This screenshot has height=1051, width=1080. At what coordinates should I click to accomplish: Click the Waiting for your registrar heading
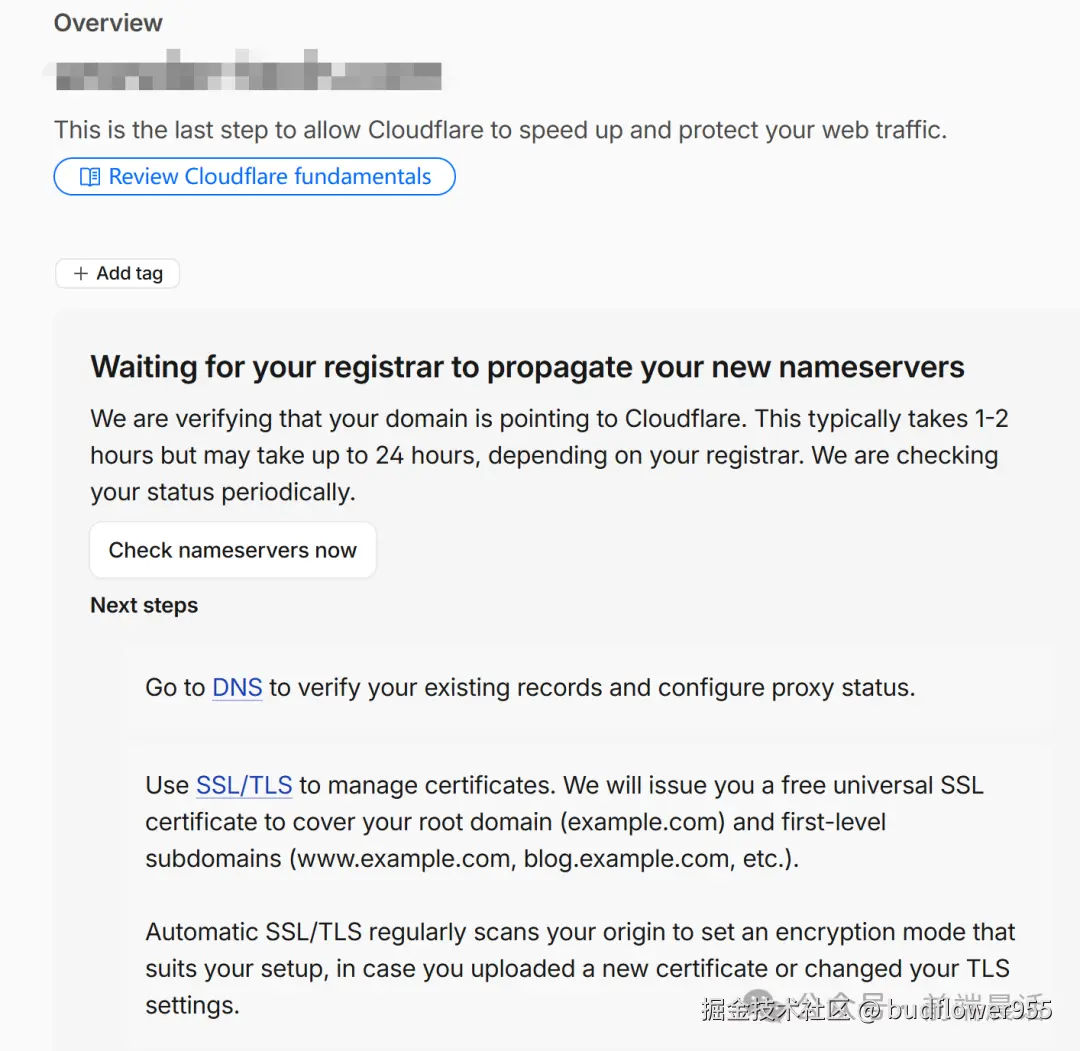(527, 367)
